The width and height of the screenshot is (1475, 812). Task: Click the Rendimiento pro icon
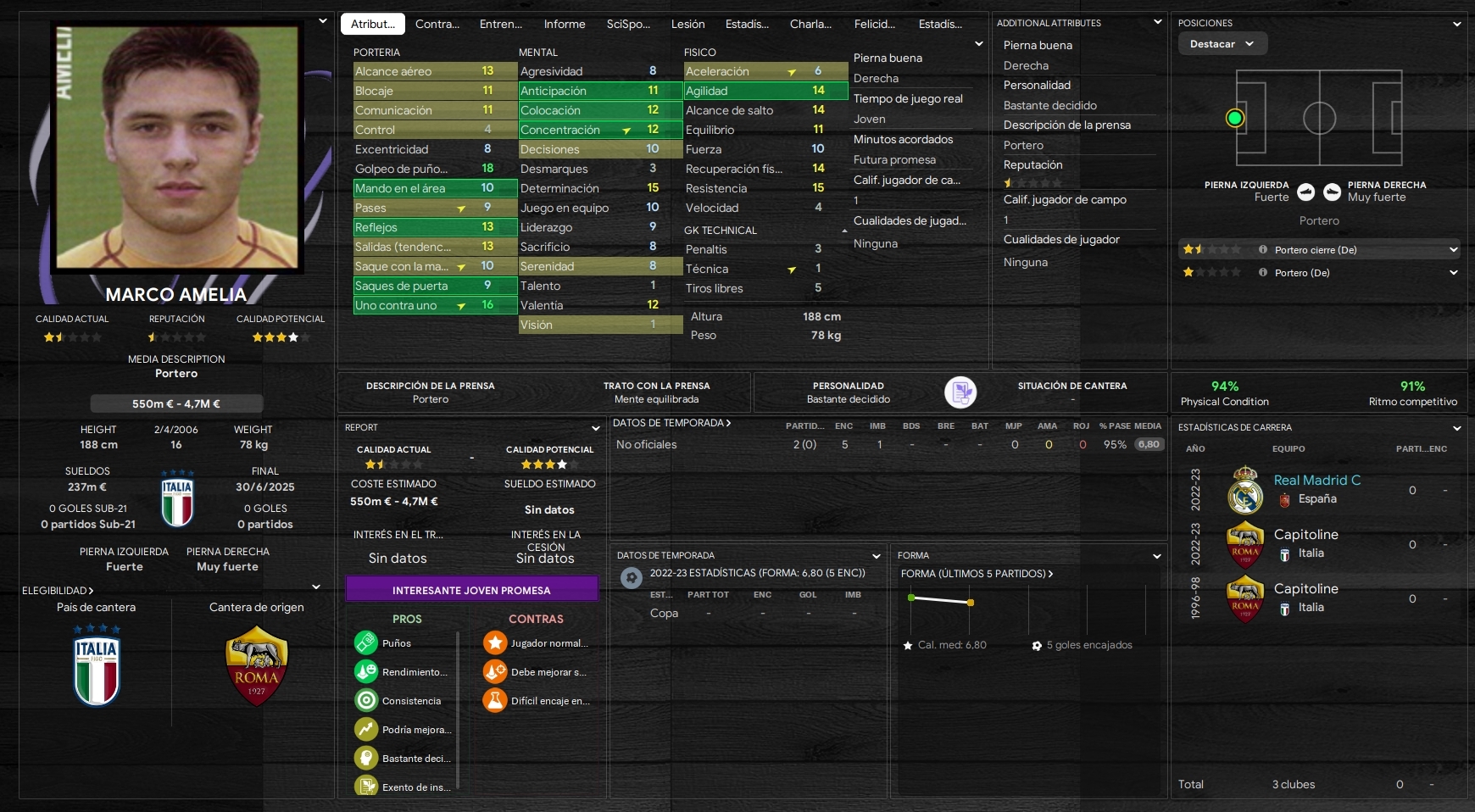pos(366,671)
